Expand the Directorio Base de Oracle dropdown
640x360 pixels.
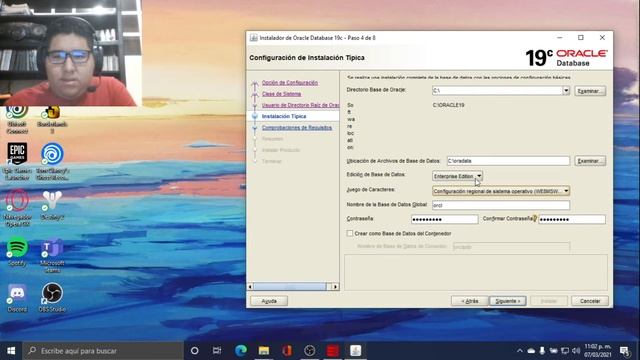(566, 90)
